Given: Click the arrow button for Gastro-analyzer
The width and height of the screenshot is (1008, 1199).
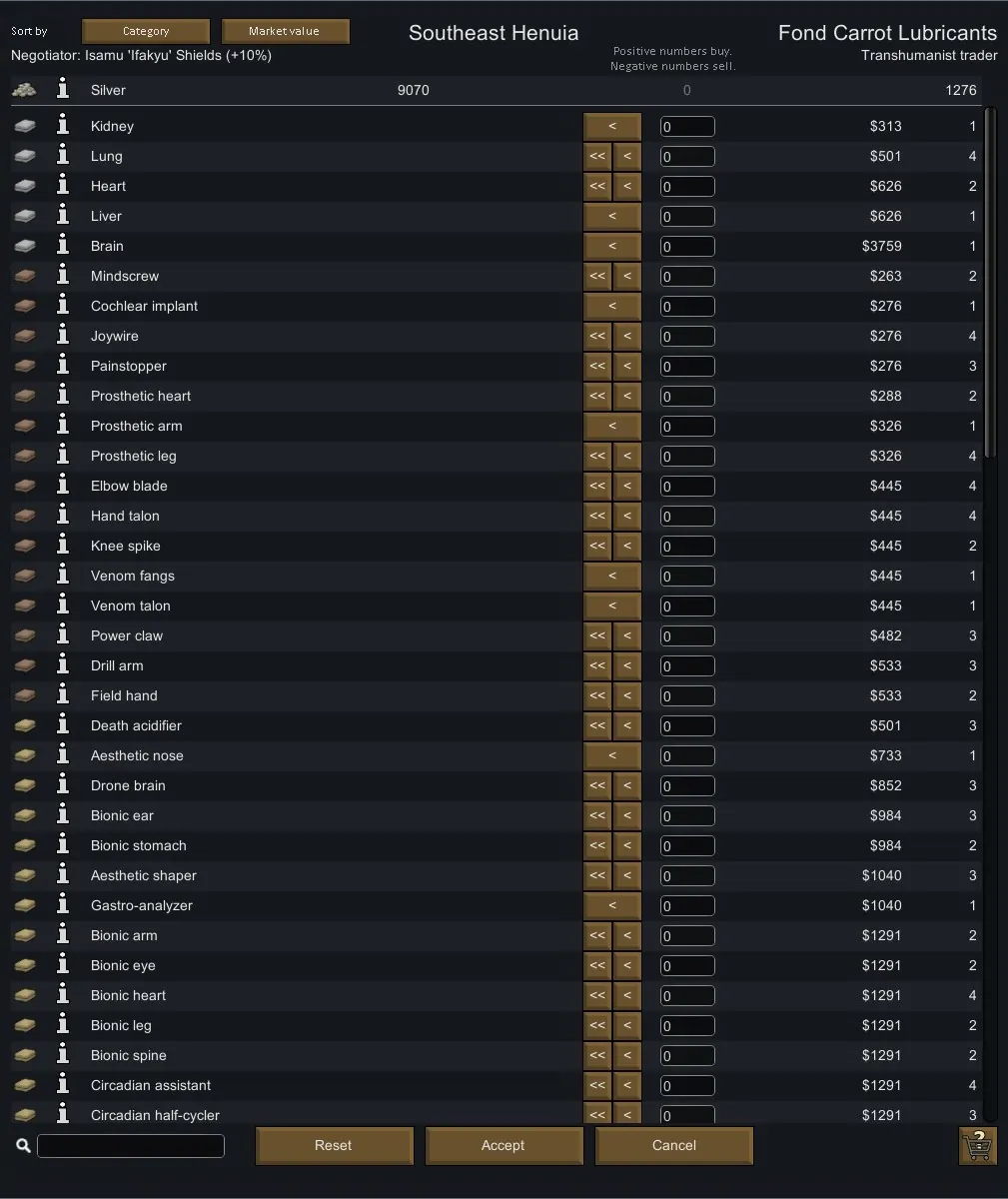Looking at the screenshot, I should tap(612, 905).
